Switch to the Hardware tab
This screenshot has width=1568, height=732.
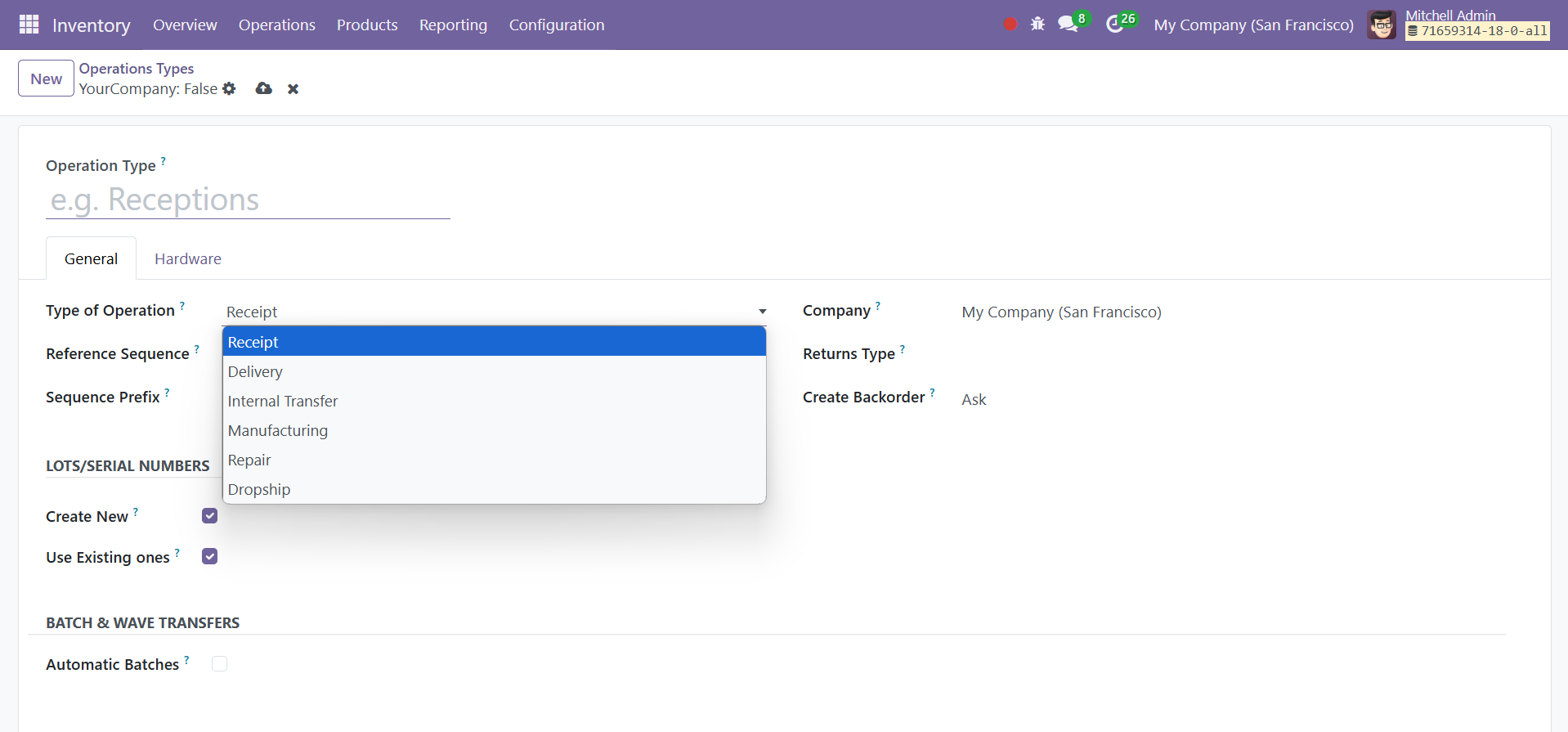tap(188, 258)
